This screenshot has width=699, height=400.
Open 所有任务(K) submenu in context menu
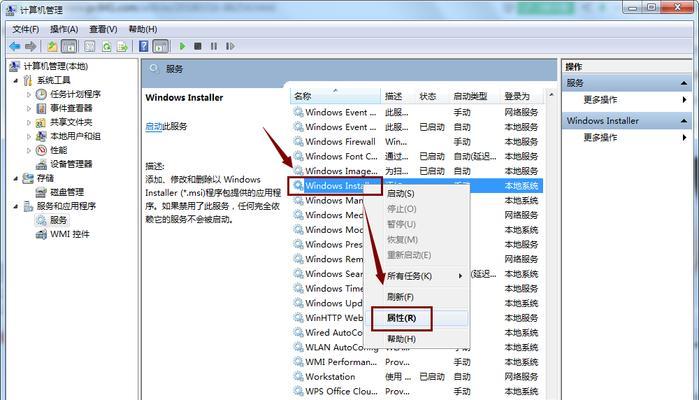point(417,276)
